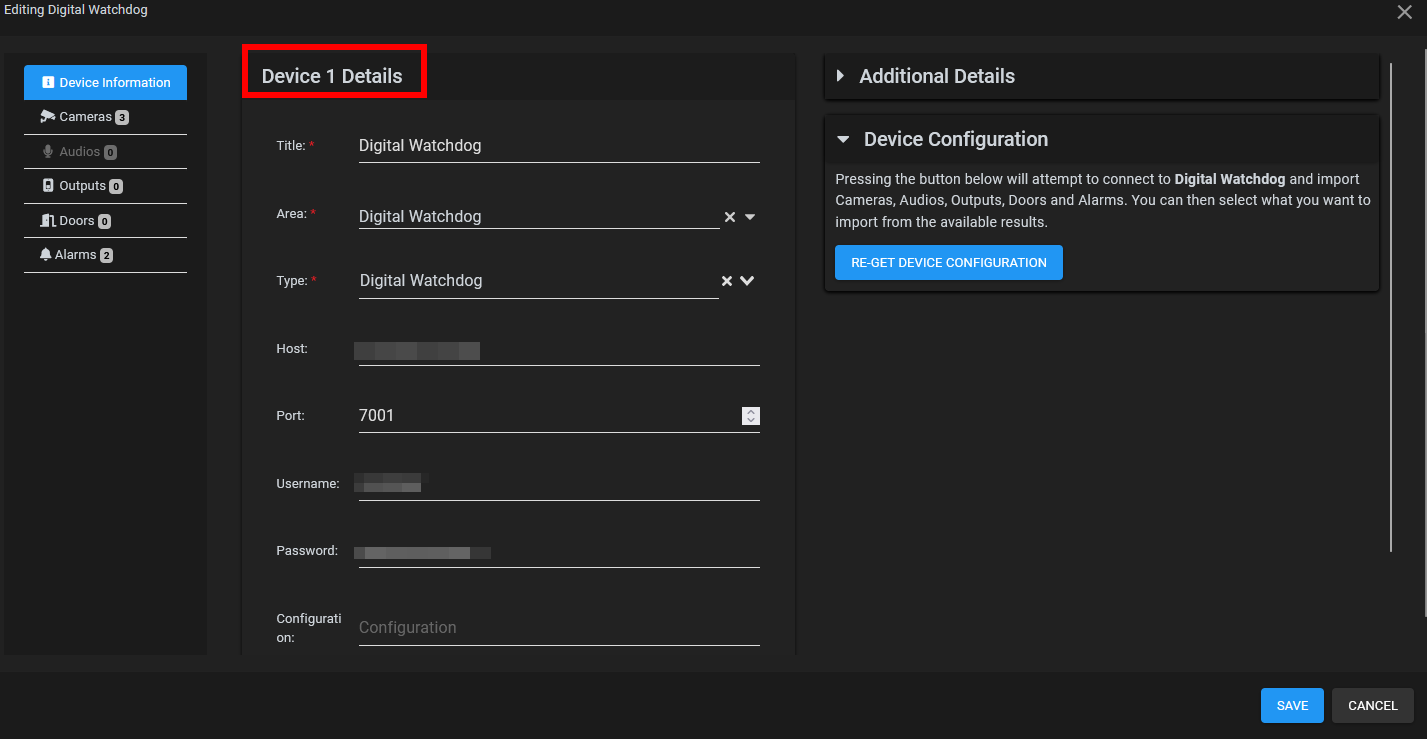
Task: Click the Cameras camera icon in sidebar
Action: pyautogui.click(x=49, y=116)
